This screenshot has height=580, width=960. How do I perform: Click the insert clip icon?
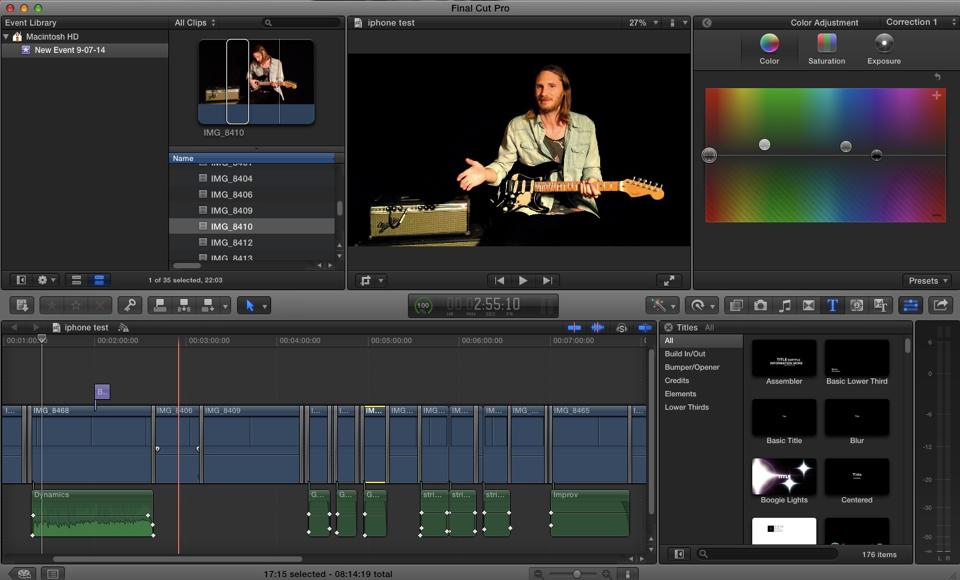pyautogui.click(x=184, y=305)
